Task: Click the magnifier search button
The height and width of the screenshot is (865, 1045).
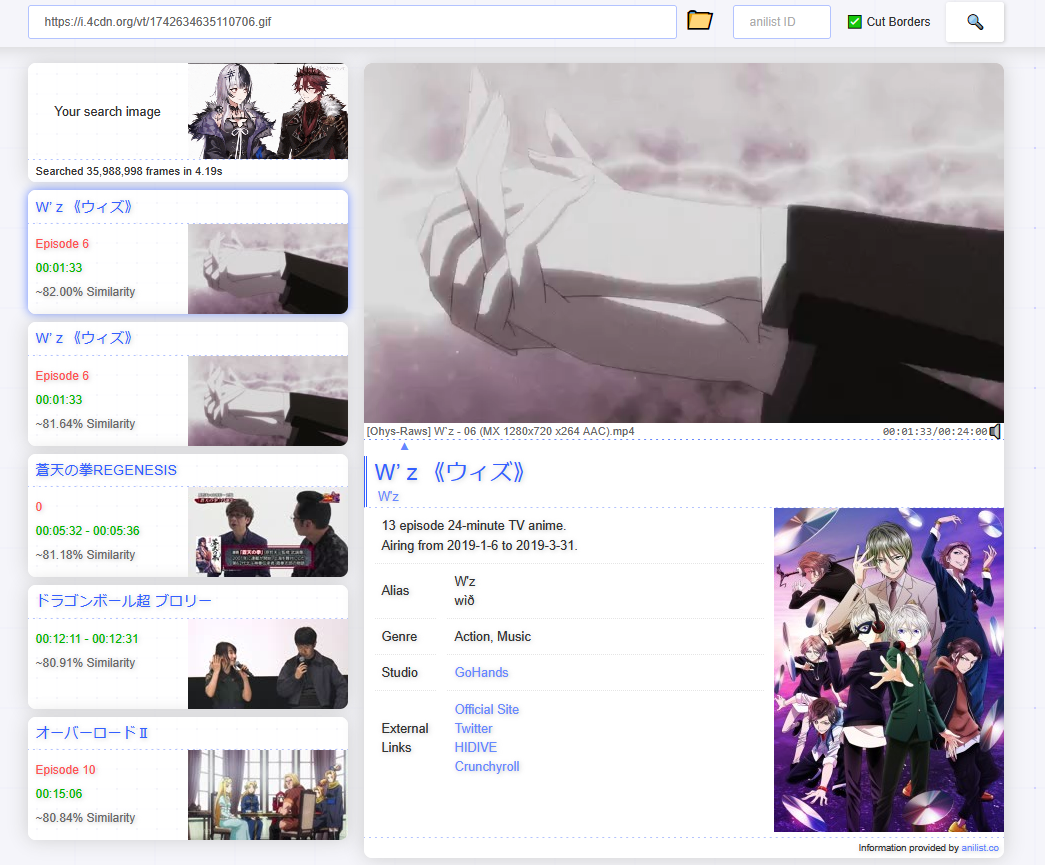Action: tap(974, 22)
